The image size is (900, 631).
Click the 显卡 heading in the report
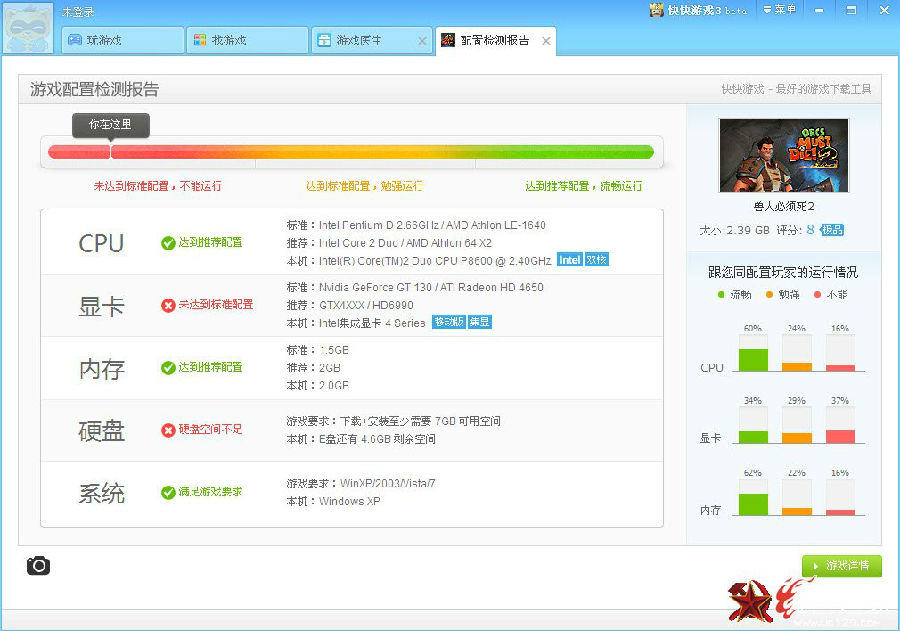click(x=102, y=306)
